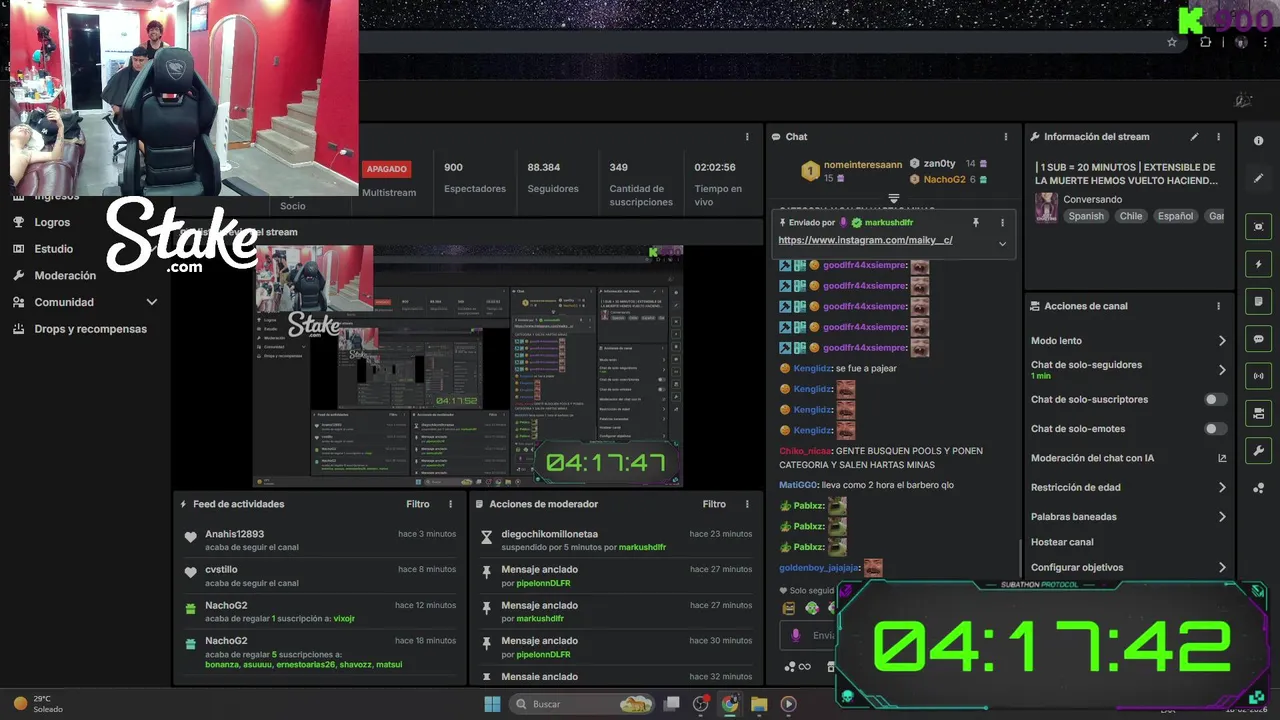
Task: Click the wrench sidebar icon
Action: click(x=1258, y=450)
